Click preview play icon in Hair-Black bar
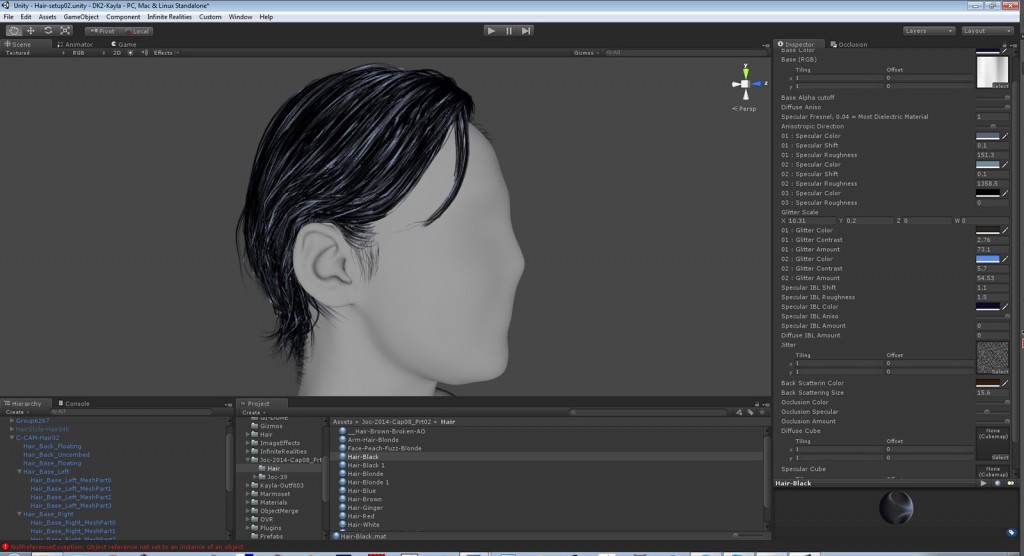Viewport: 1024px width, 556px height. click(984, 483)
